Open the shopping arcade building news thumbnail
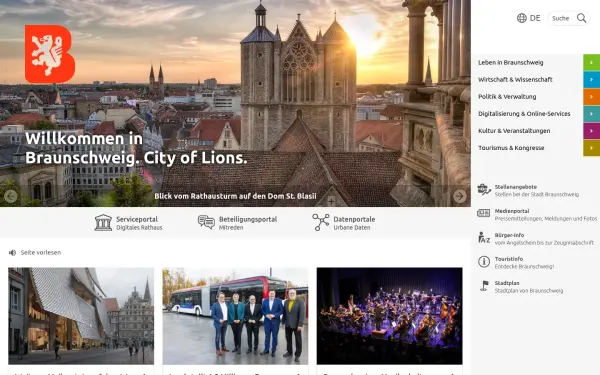The height and width of the screenshot is (375, 600). point(81,316)
